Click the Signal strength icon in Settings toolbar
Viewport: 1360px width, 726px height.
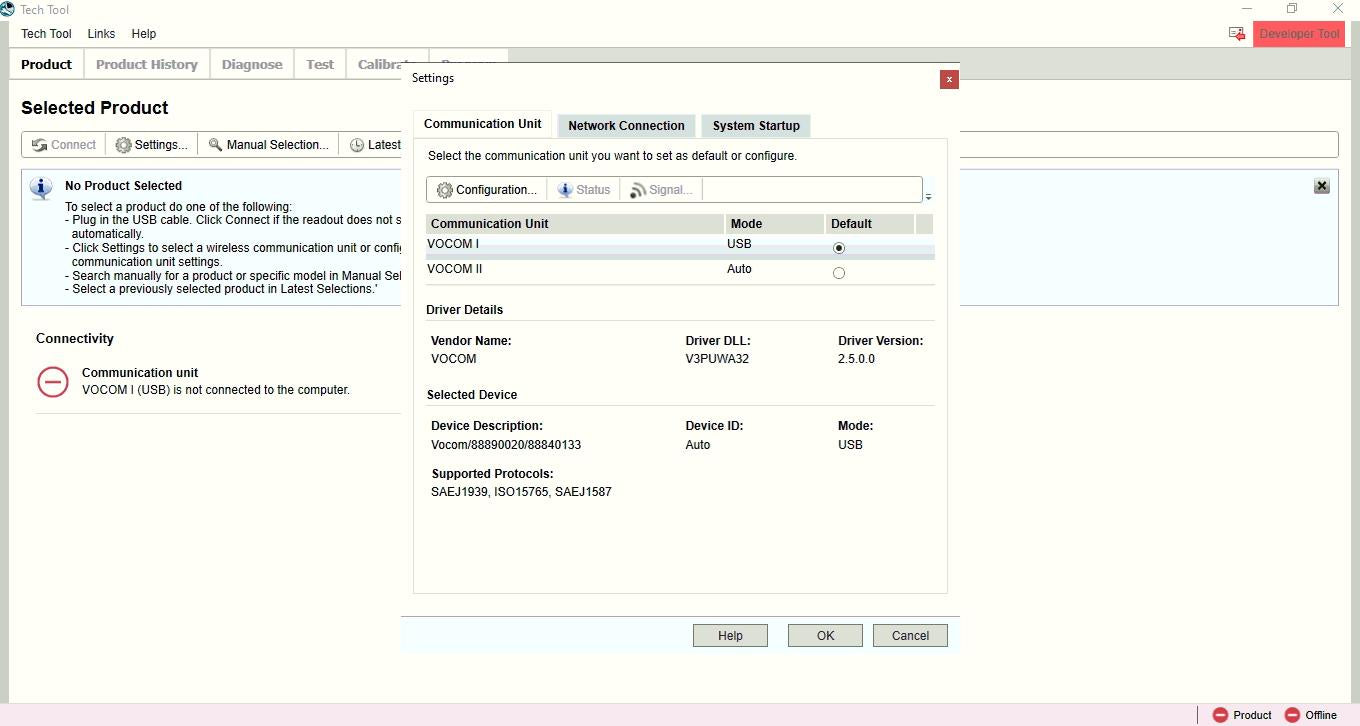(638, 189)
